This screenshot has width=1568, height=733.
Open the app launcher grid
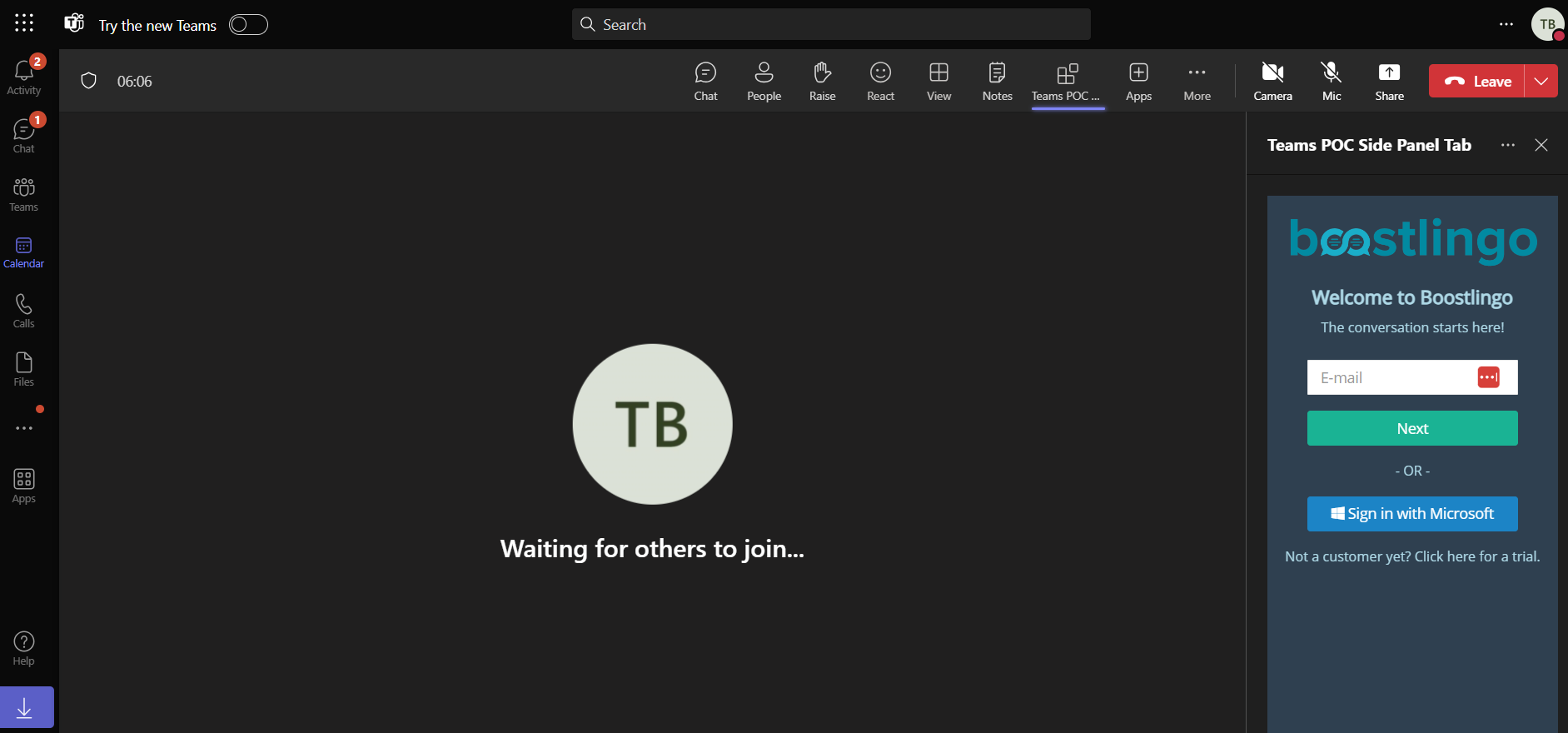pyautogui.click(x=24, y=23)
